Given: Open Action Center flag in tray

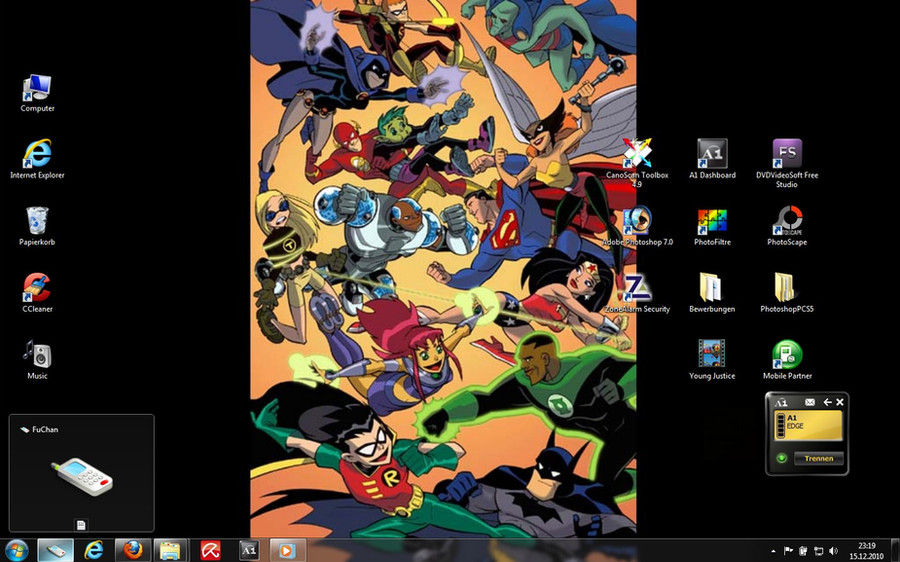Looking at the screenshot, I should [789, 551].
